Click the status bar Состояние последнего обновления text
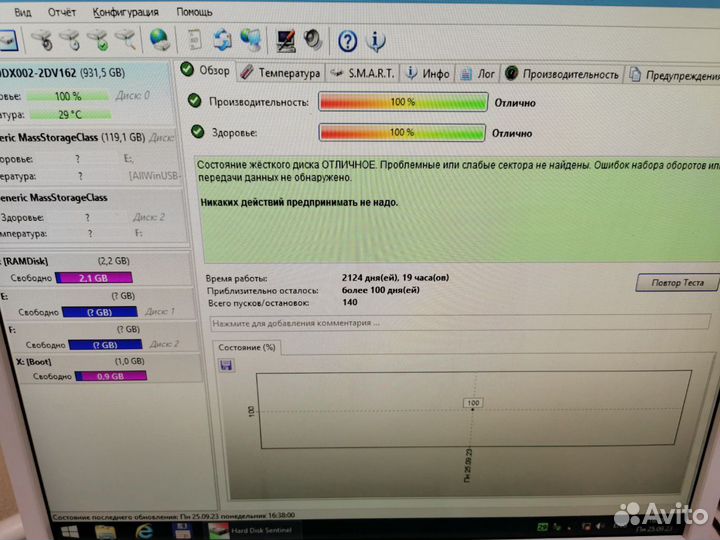 174,516
